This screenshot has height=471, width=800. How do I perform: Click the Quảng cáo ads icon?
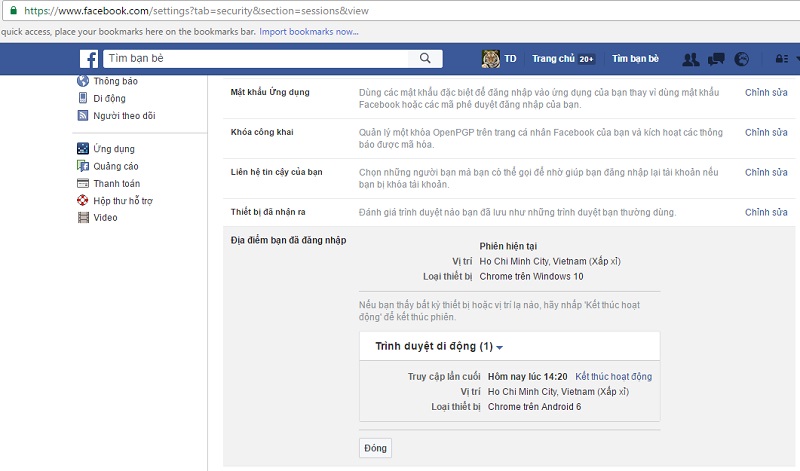[x=83, y=166]
